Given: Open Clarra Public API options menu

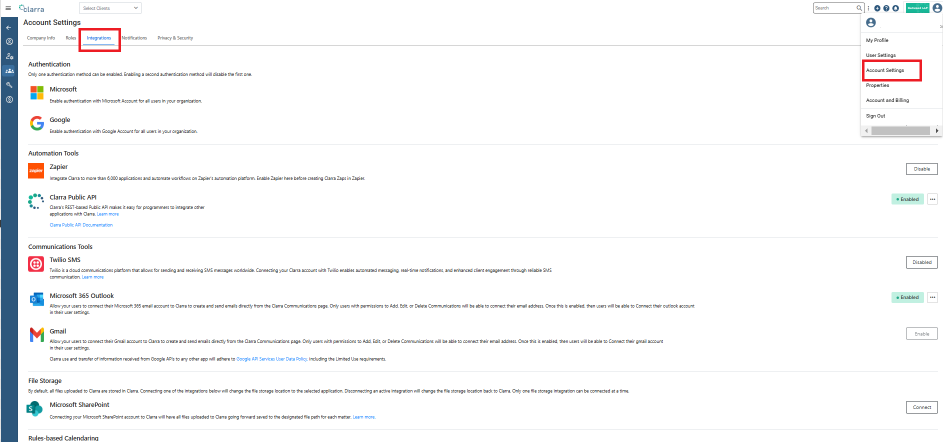Looking at the screenshot, I should tap(932, 199).
